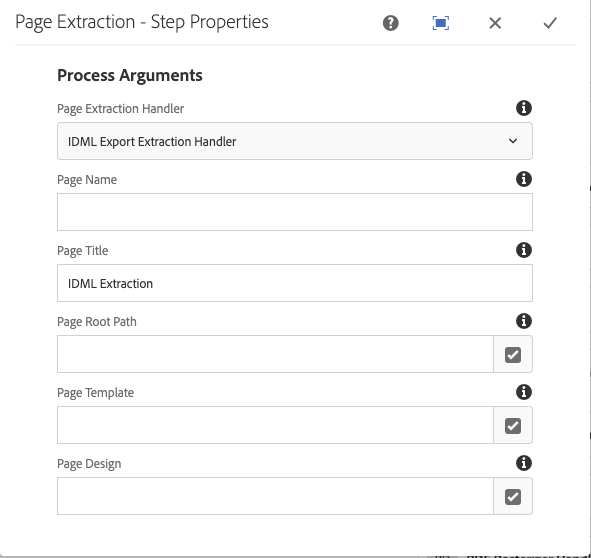Show info for Page Extraction Handler
This screenshot has width=591, height=558.
pyautogui.click(x=524, y=108)
